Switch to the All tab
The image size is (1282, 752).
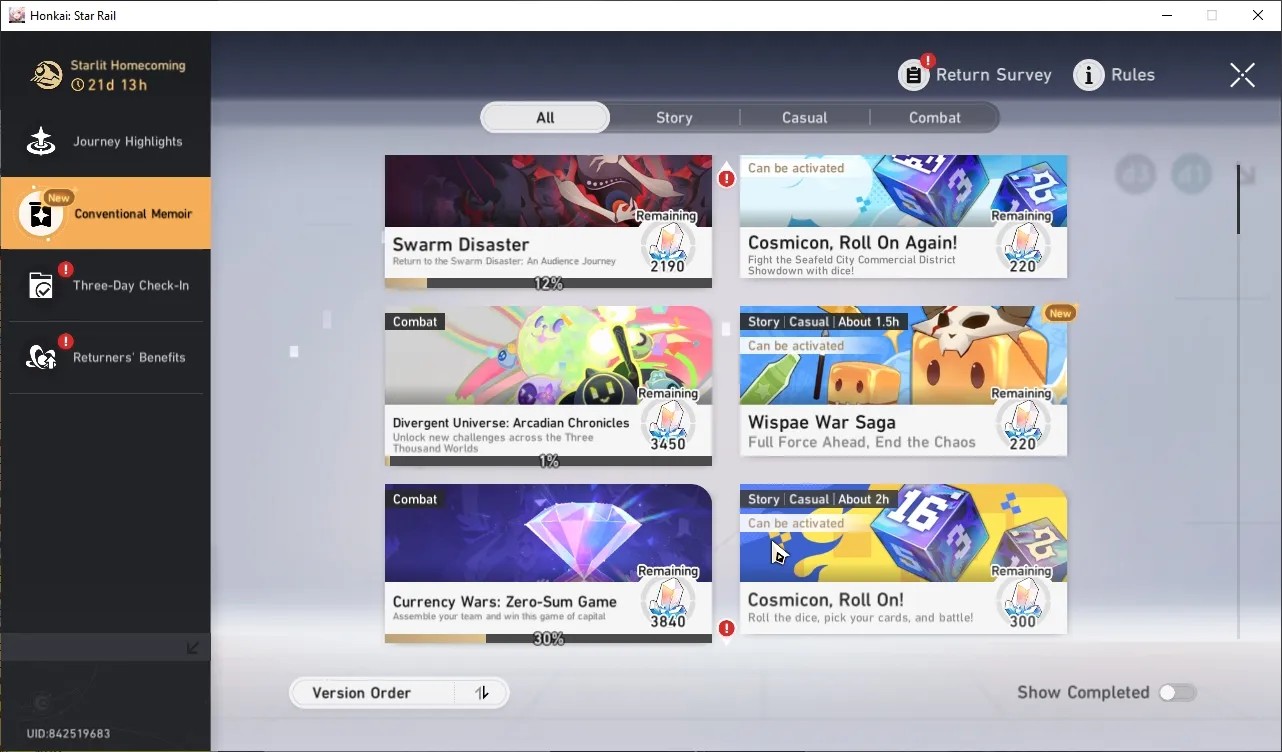545,118
